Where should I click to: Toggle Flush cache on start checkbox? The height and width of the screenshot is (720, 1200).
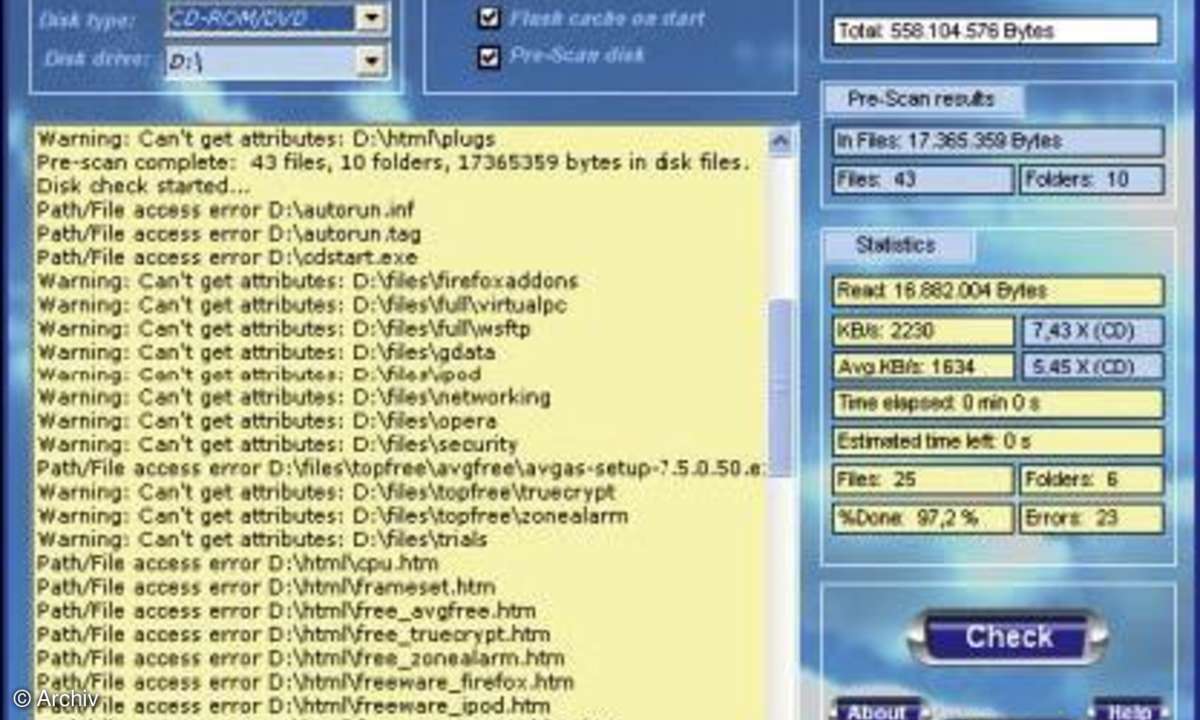point(488,17)
